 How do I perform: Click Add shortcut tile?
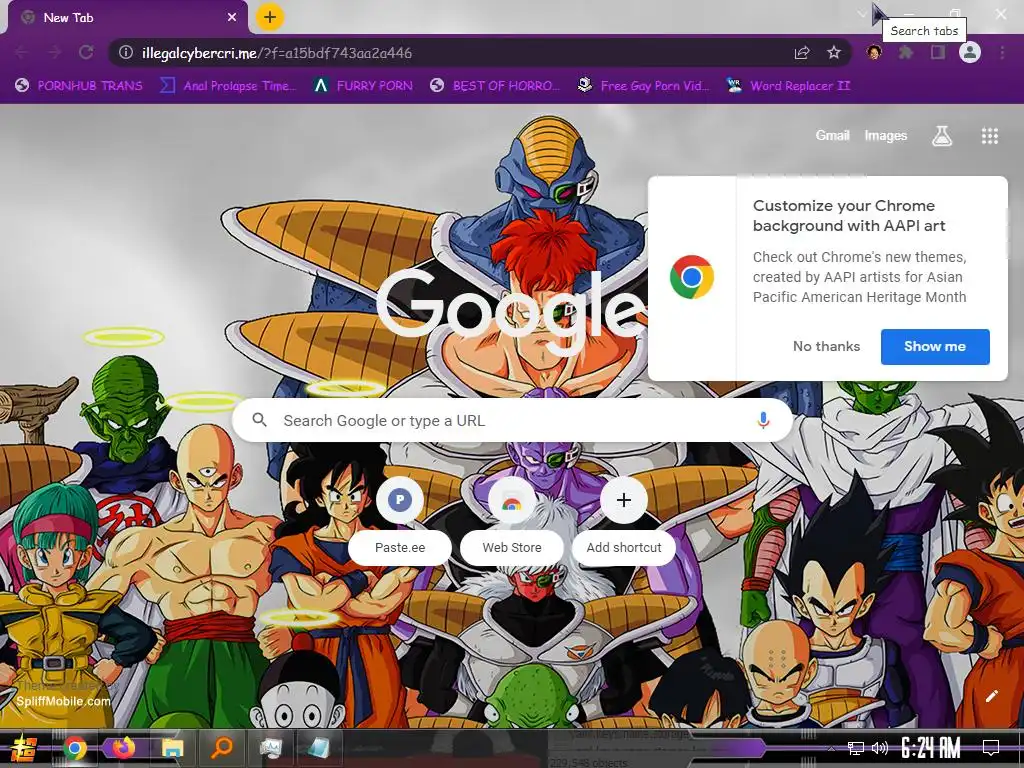click(624, 520)
